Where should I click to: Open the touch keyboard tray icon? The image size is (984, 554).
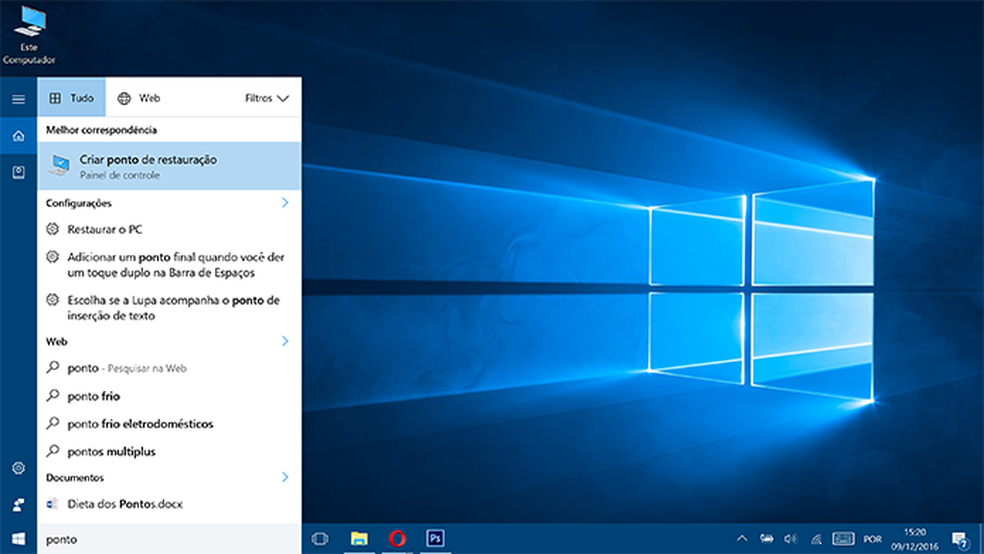point(843,538)
